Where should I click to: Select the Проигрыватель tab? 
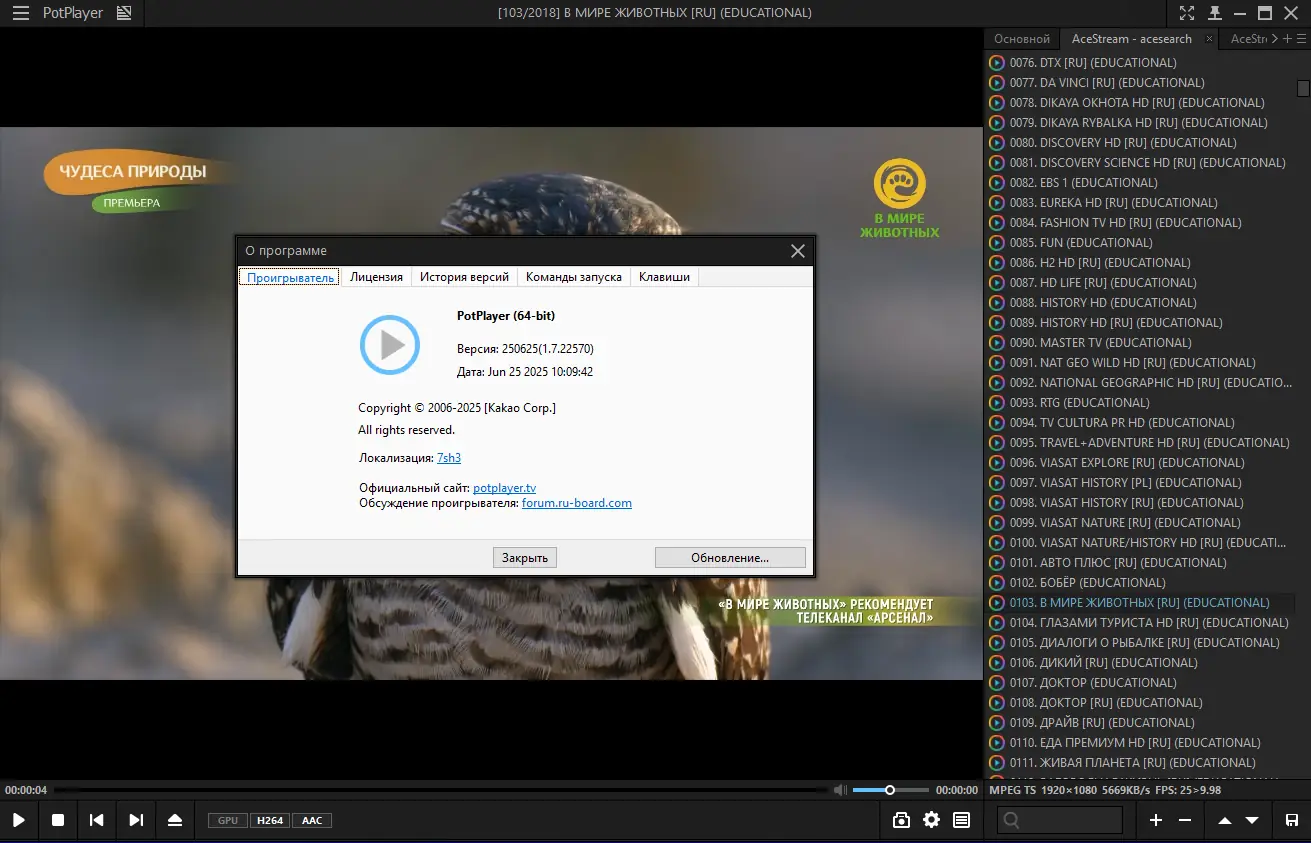tap(290, 277)
